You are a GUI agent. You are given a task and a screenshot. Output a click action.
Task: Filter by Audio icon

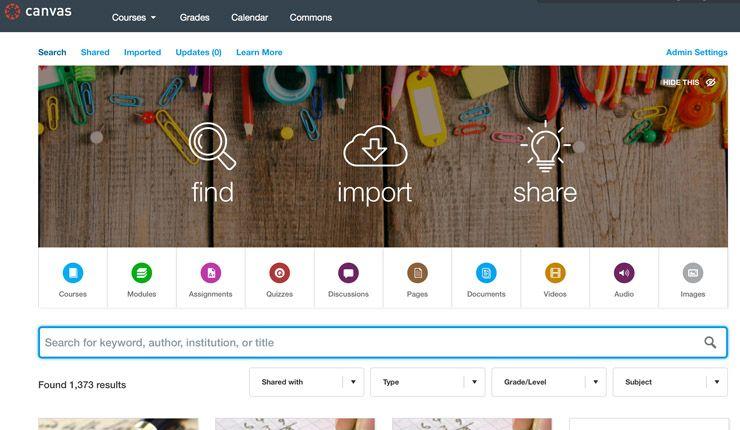pyautogui.click(x=624, y=273)
